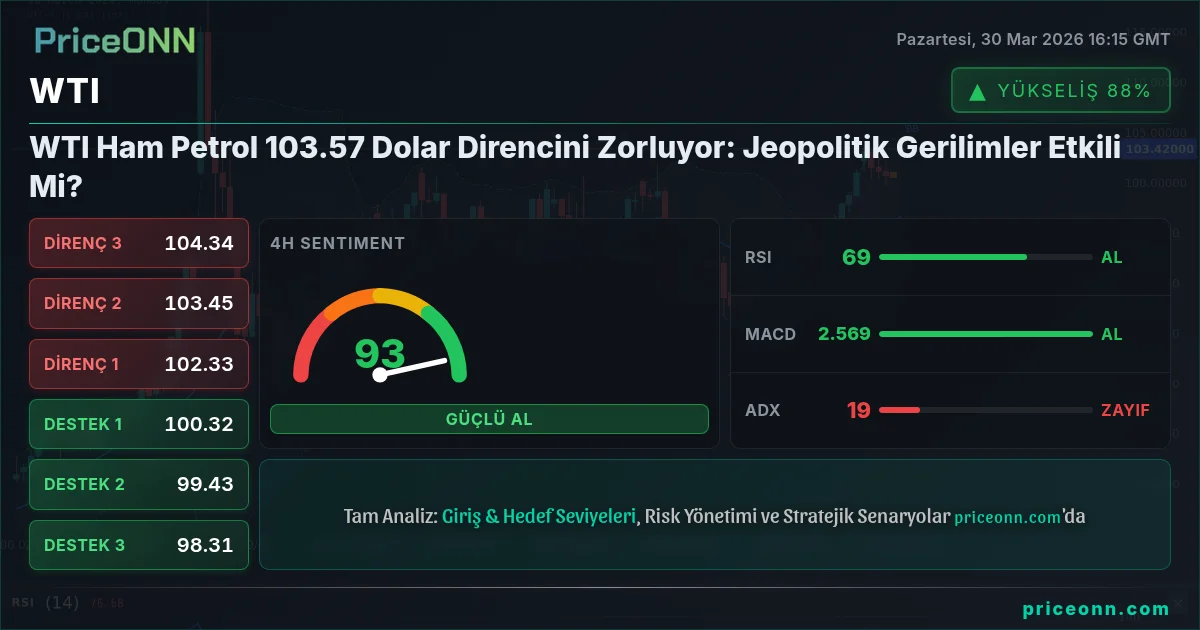Expand the DESTEK 3 level details
The image size is (1200, 630).
point(138,545)
